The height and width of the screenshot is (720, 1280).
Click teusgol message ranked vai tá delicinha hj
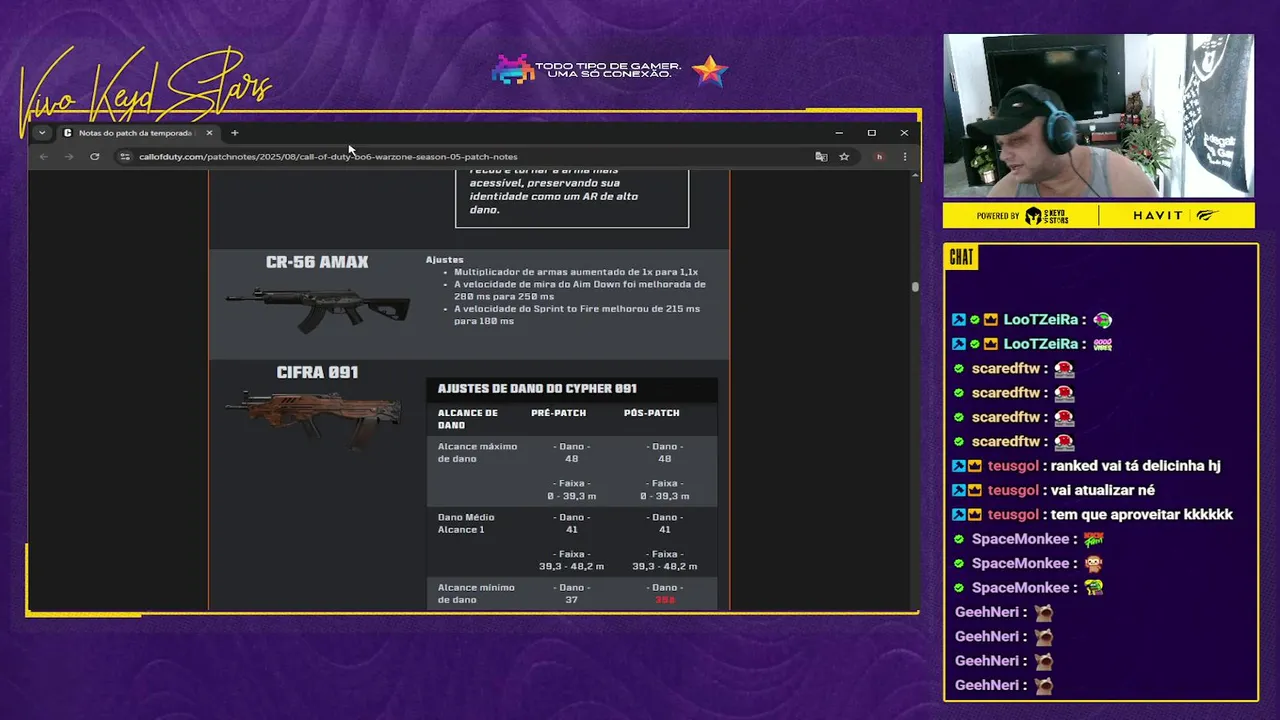(1136, 466)
